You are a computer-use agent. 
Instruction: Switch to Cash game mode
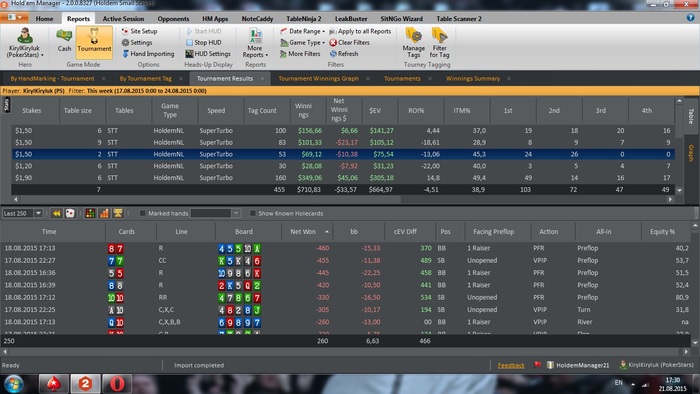[x=64, y=40]
